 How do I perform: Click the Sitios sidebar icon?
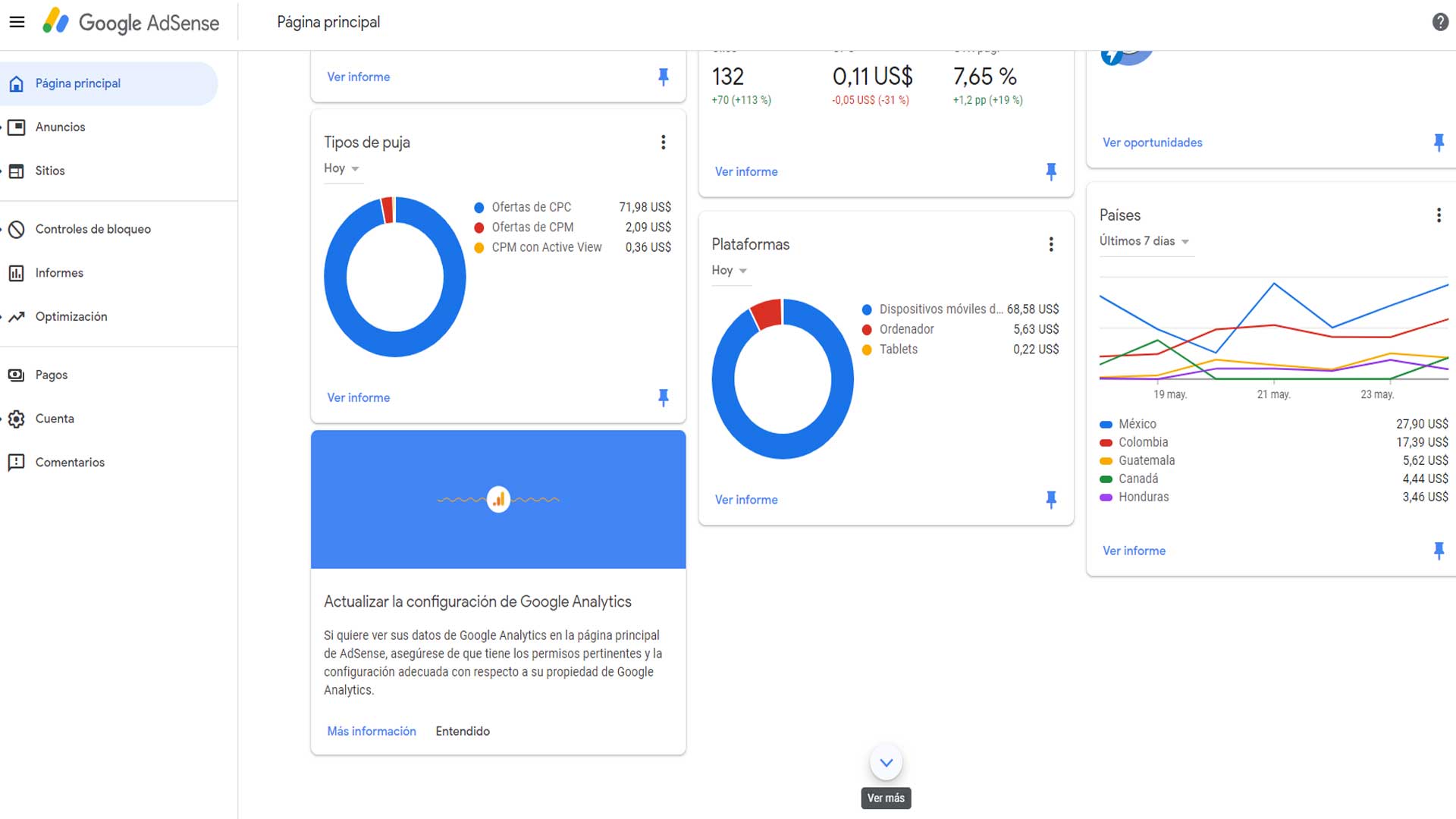(16, 171)
